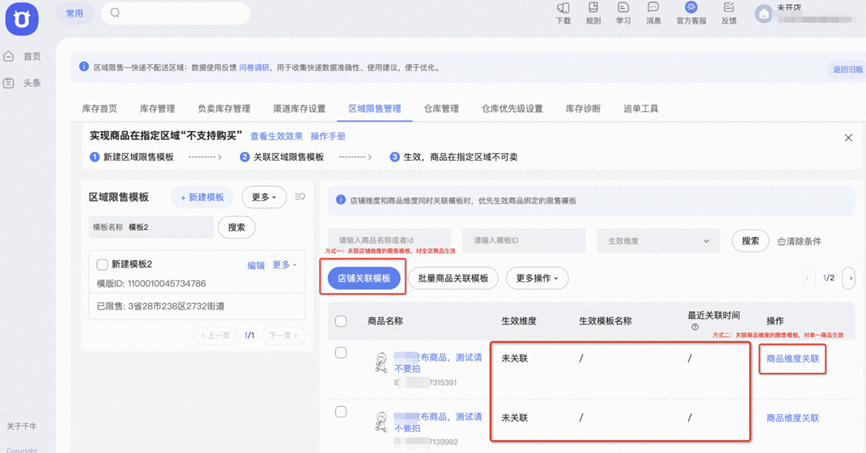Click thumbnail of product ending 7139992
This screenshot has width=866, height=453.
[381, 422]
